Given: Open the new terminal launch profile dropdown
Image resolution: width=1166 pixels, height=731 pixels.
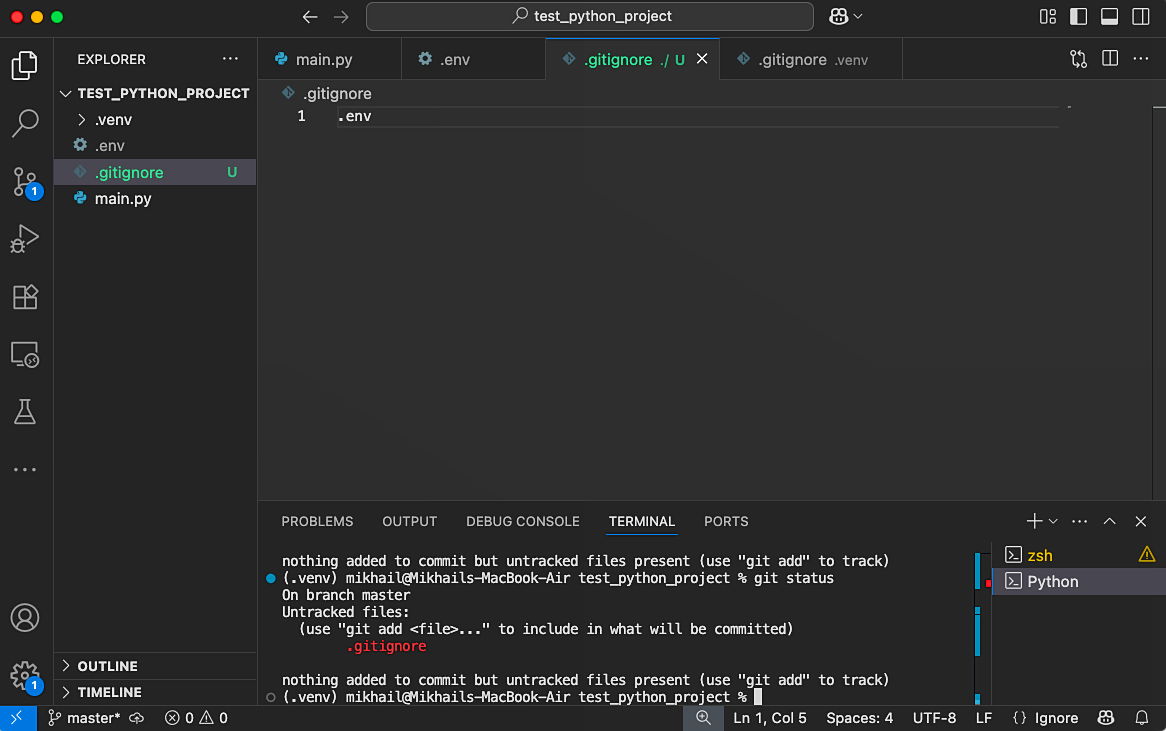Looking at the screenshot, I should pos(1053,522).
